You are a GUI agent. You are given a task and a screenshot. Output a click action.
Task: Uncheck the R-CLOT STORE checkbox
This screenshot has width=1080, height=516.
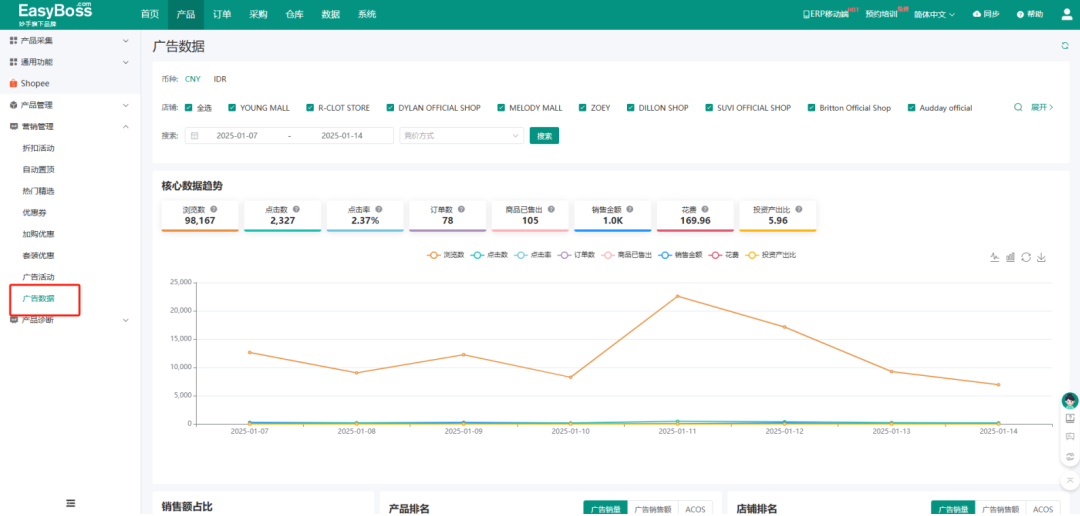click(x=310, y=108)
